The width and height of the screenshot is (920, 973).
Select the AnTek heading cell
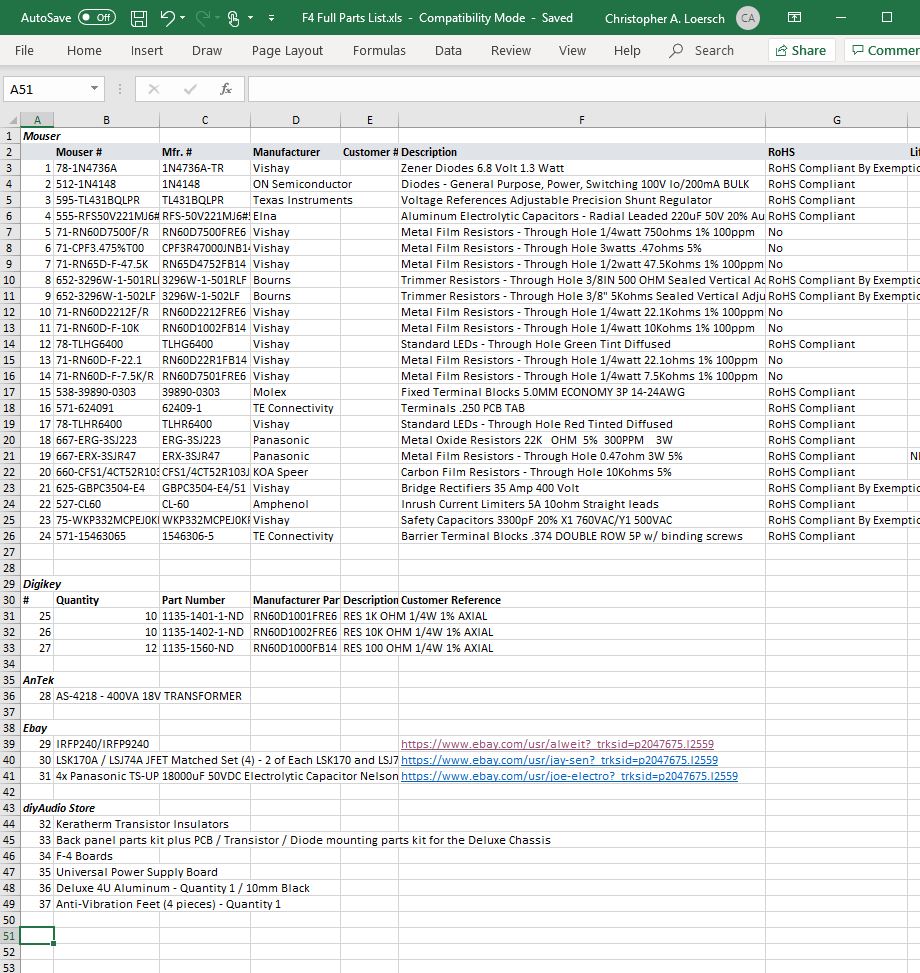pyautogui.click(x=37, y=680)
